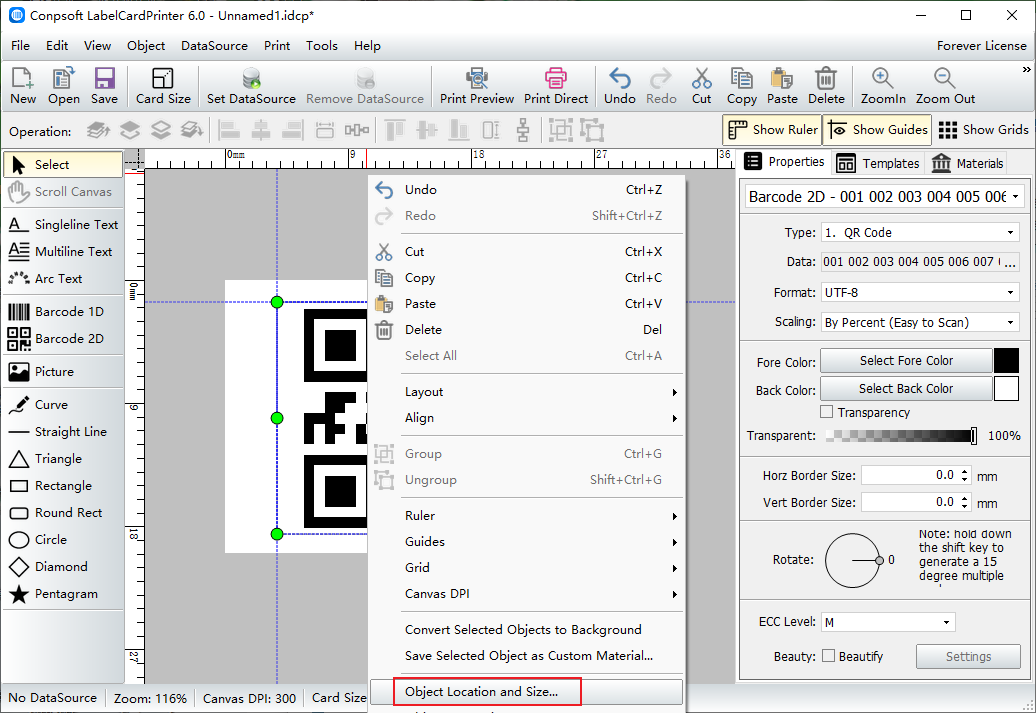The width and height of the screenshot is (1036, 713).
Task: Open Print Preview
Action: [476, 86]
